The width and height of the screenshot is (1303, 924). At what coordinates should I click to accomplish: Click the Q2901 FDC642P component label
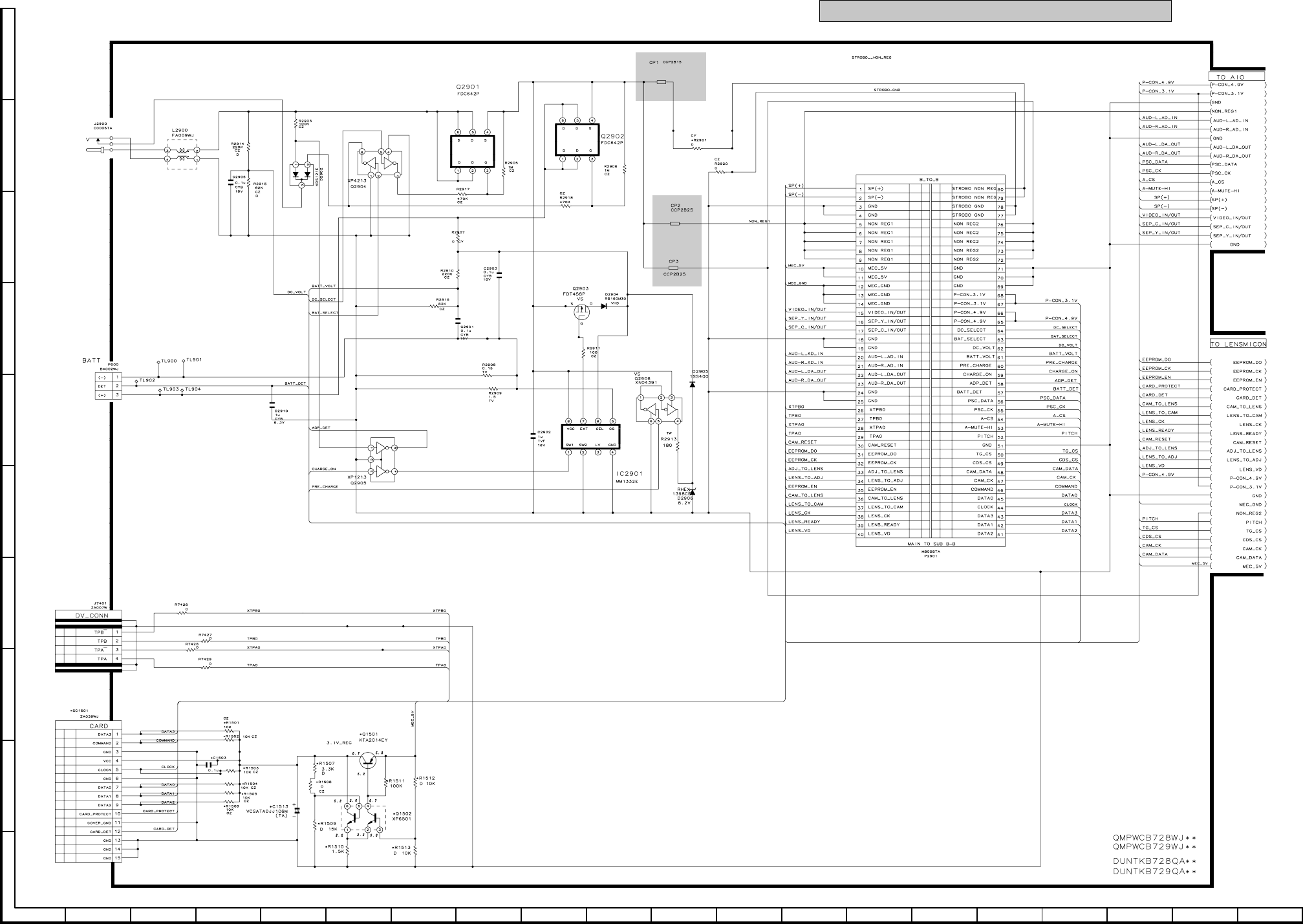[x=468, y=90]
